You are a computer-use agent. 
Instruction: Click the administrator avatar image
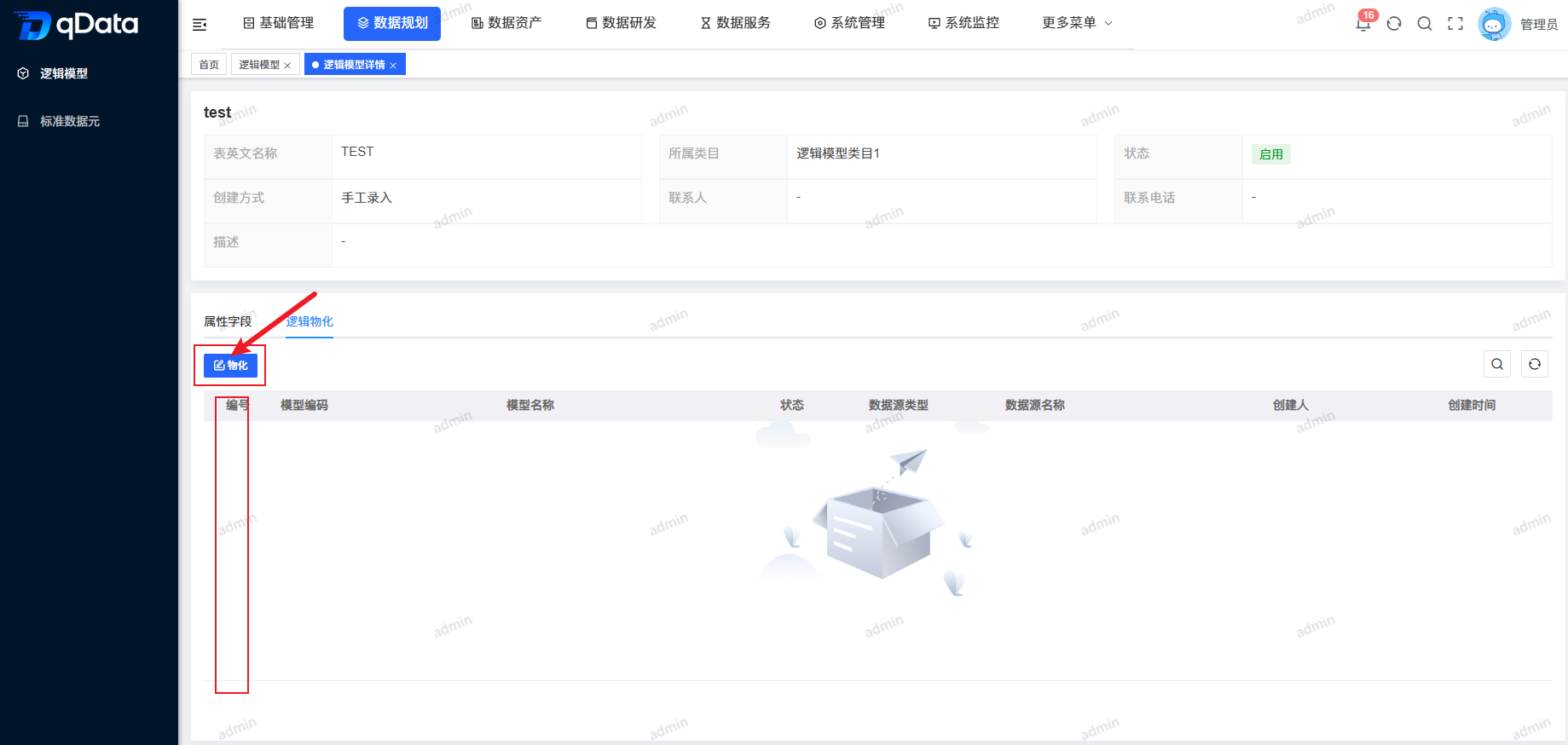pos(1494,24)
